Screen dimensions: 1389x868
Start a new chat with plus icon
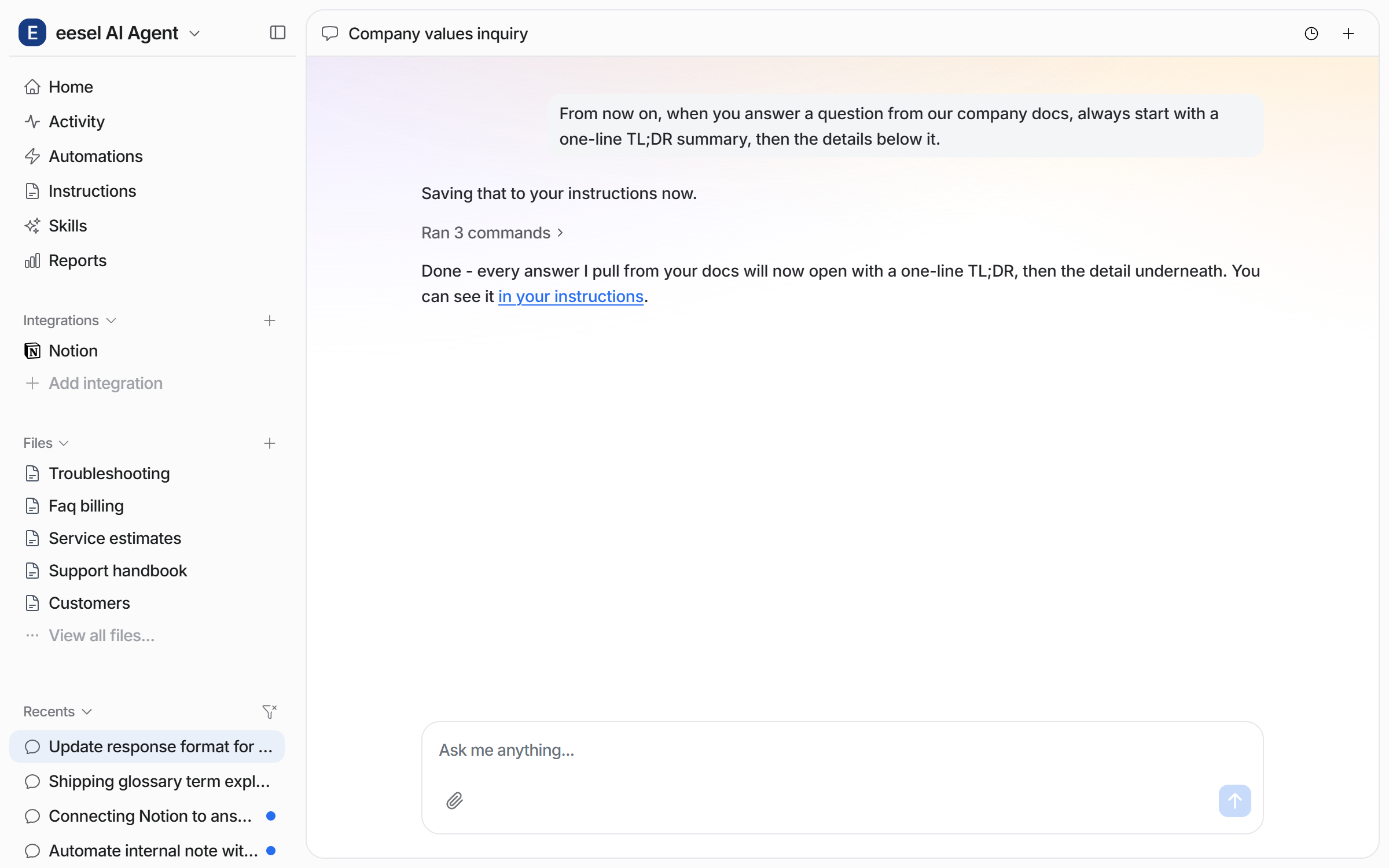(x=1348, y=34)
